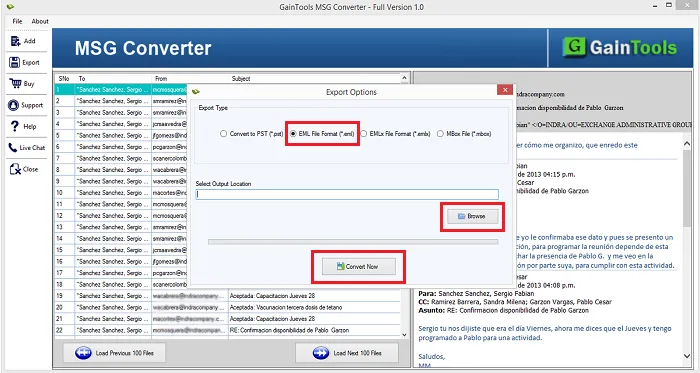Click subject 'Aceptada: Capacitacion Jueves 28' in row 19
Viewport: 700px width, 373px height.
click(272, 296)
